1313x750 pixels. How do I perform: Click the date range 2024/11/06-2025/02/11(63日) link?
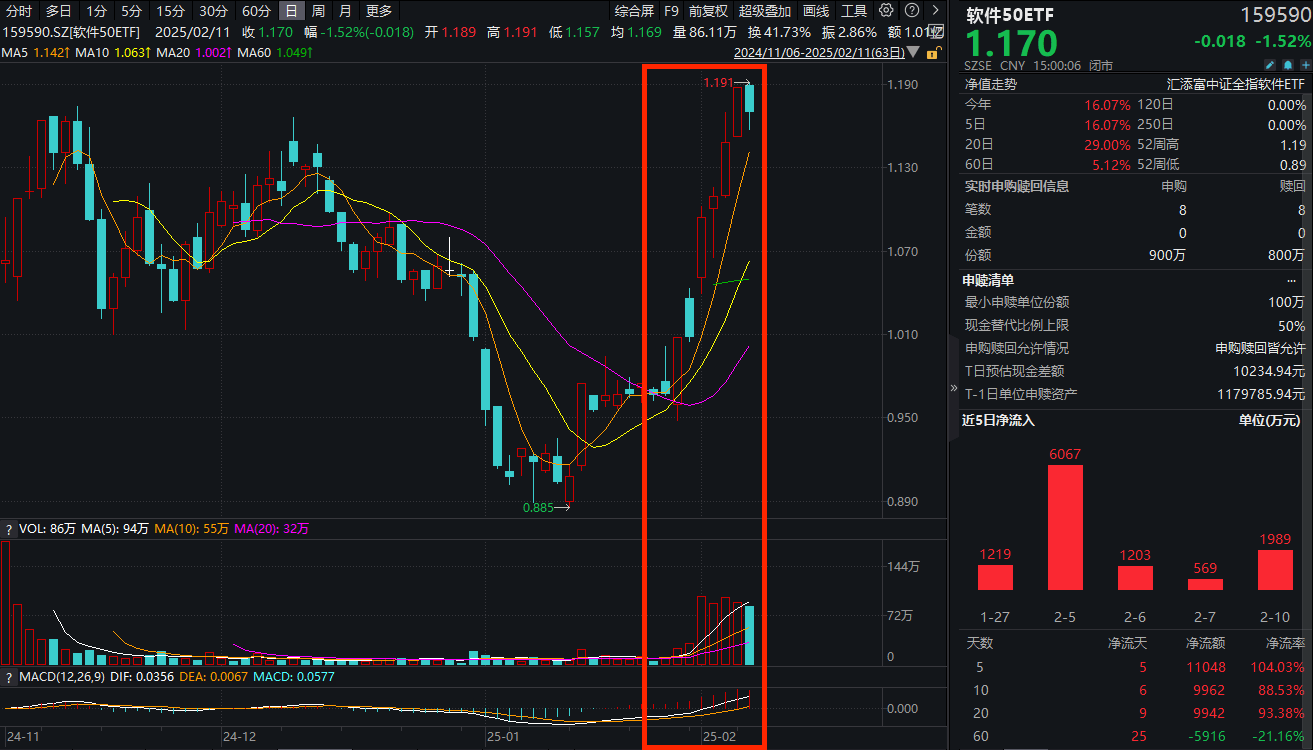pos(819,52)
